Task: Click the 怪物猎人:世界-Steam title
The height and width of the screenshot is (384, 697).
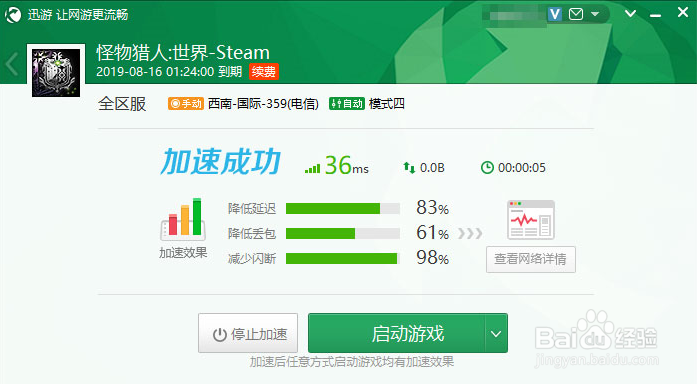Action: tap(183, 53)
